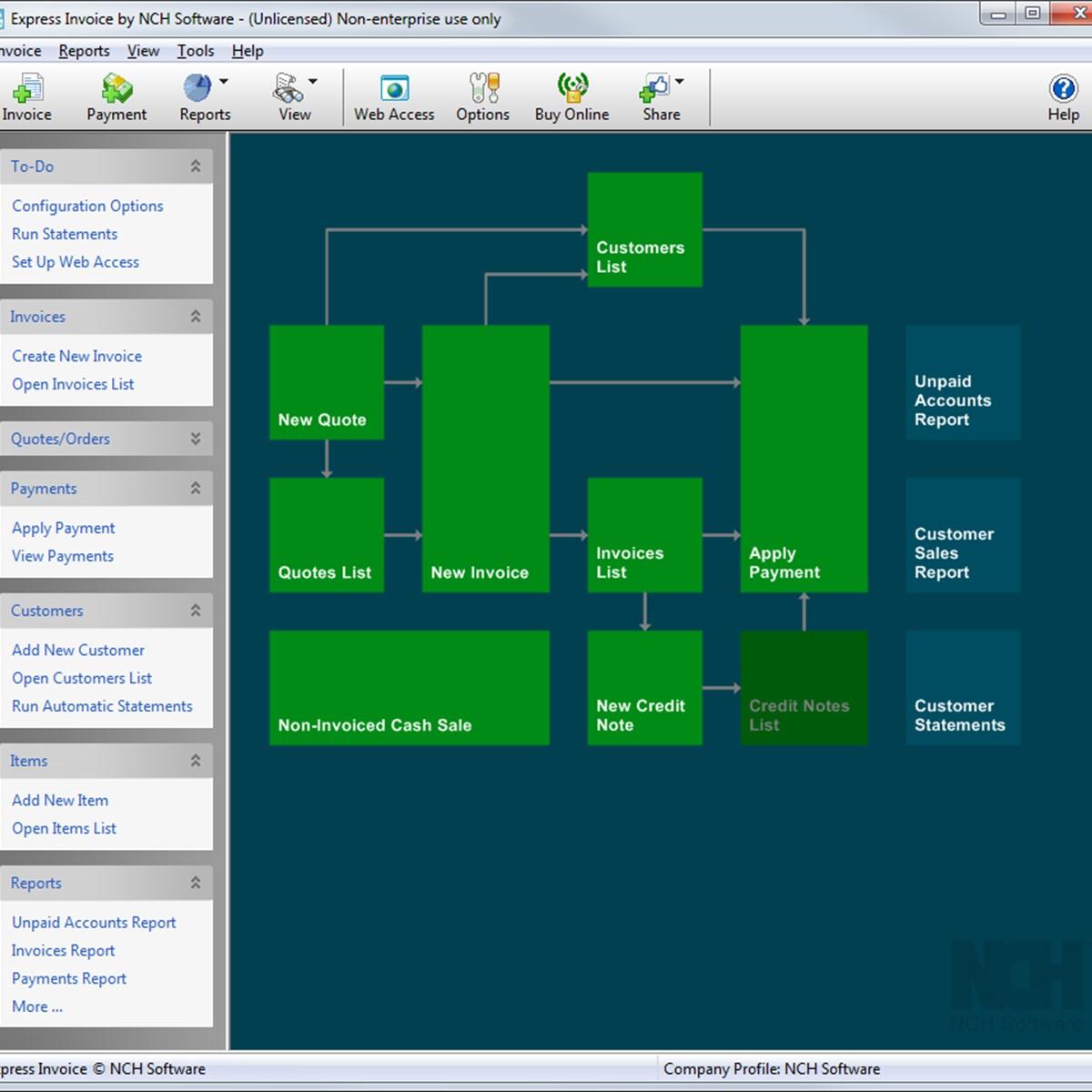Open Help question mark icon

[1063, 89]
